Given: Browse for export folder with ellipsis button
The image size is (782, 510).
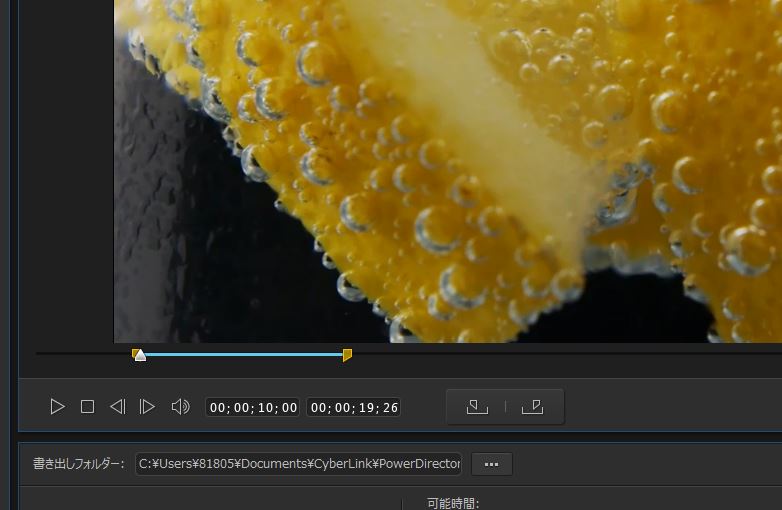Looking at the screenshot, I should (x=492, y=464).
